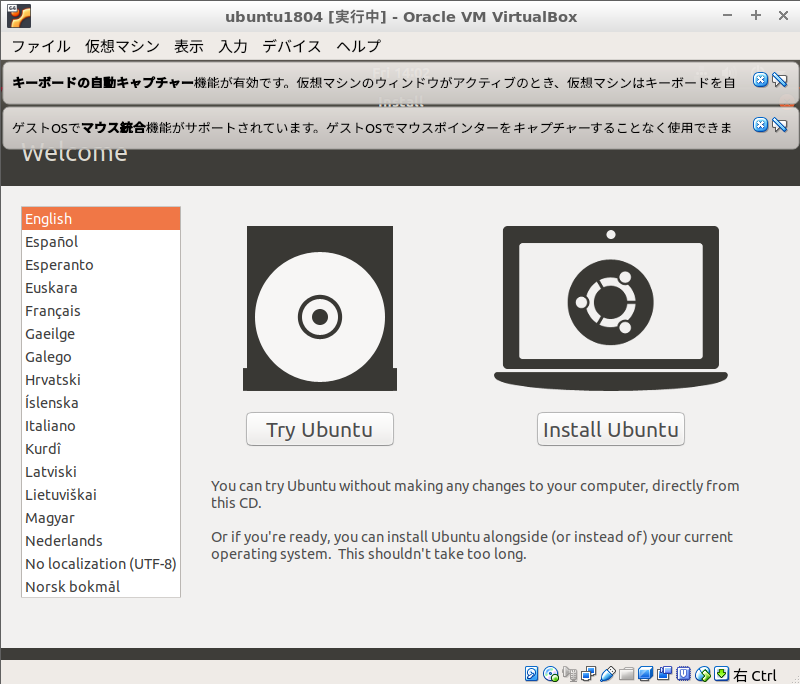Click the CPU virtualization status icon
Image resolution: width=800 pixels, height=684 pixels.
click(683, 674)
